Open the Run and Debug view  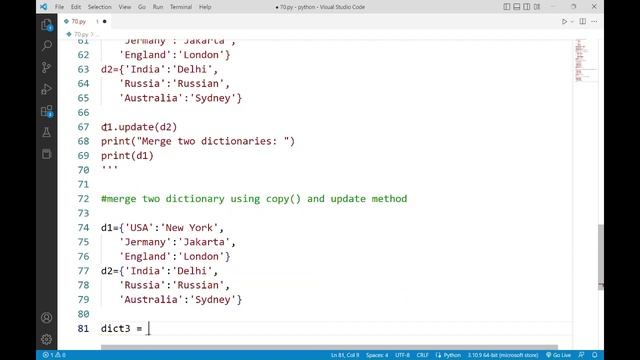click(47, 89)
